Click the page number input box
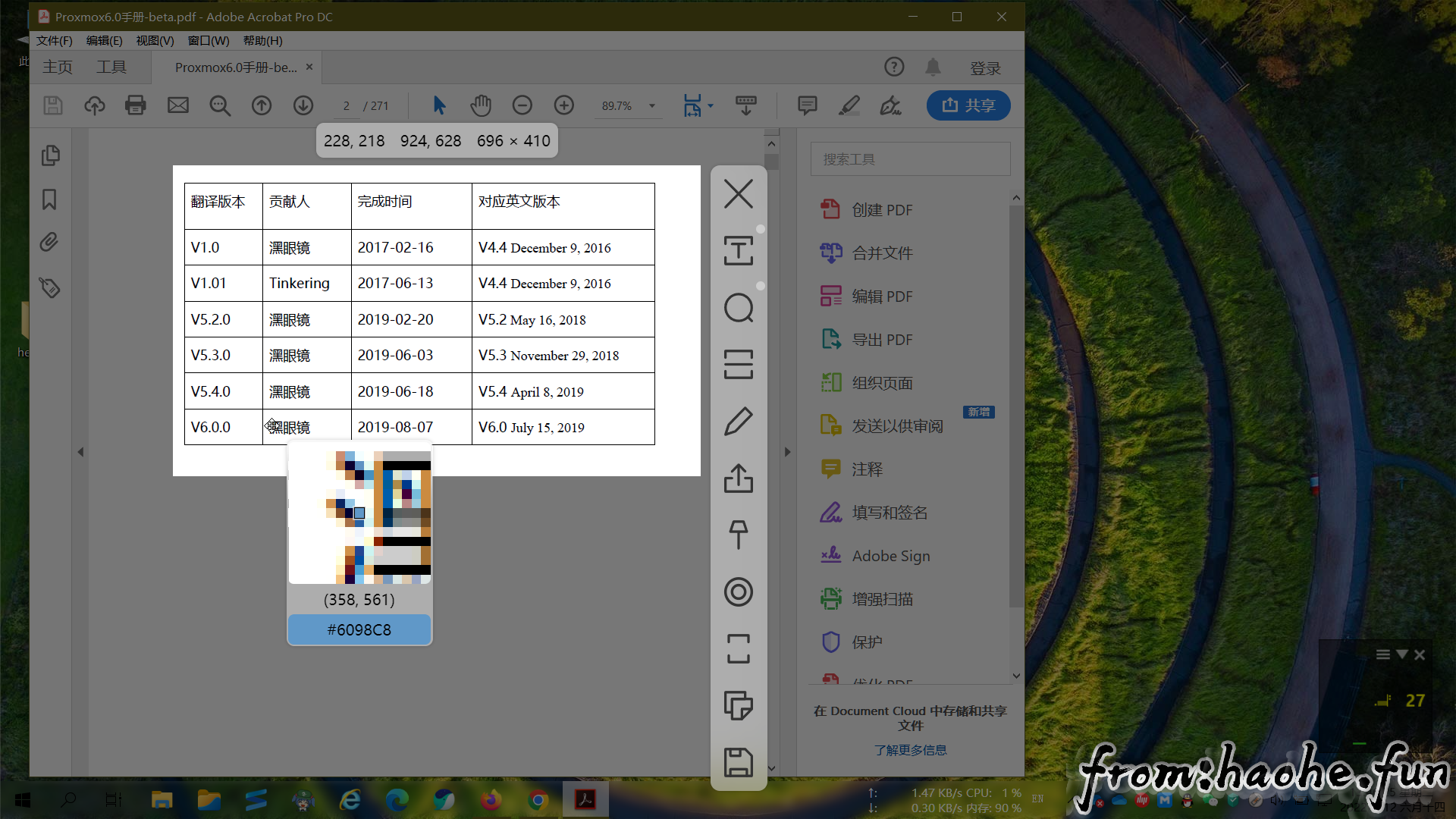The width and height of the screenshot is (1456, 819). point(347,106)
